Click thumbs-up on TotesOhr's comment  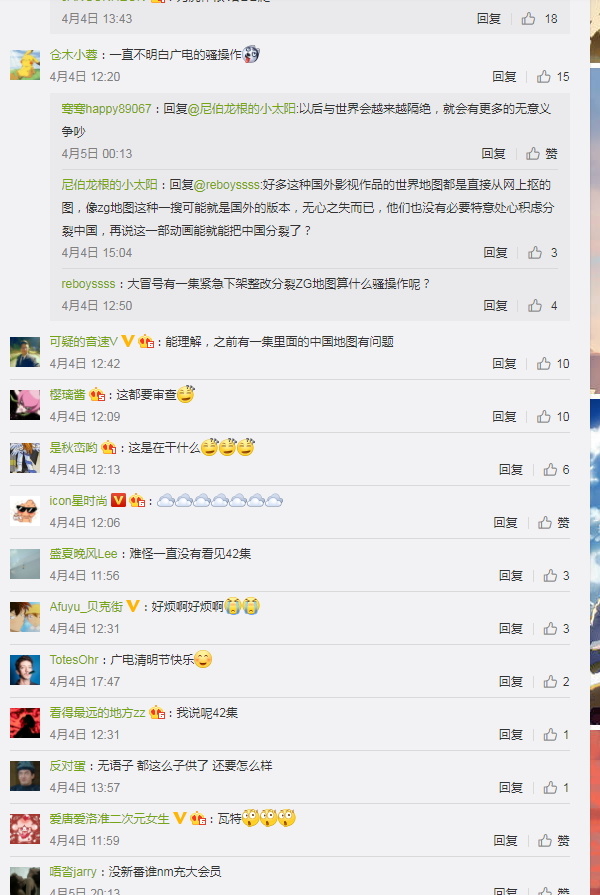pos(550,682)
